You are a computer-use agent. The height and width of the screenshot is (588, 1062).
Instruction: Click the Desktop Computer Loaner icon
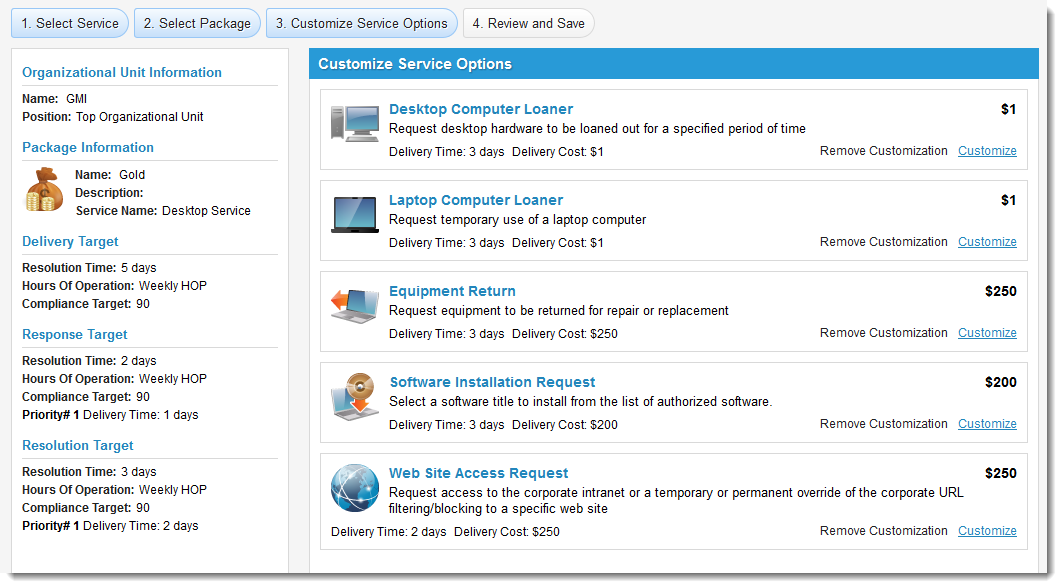(355, 123)
